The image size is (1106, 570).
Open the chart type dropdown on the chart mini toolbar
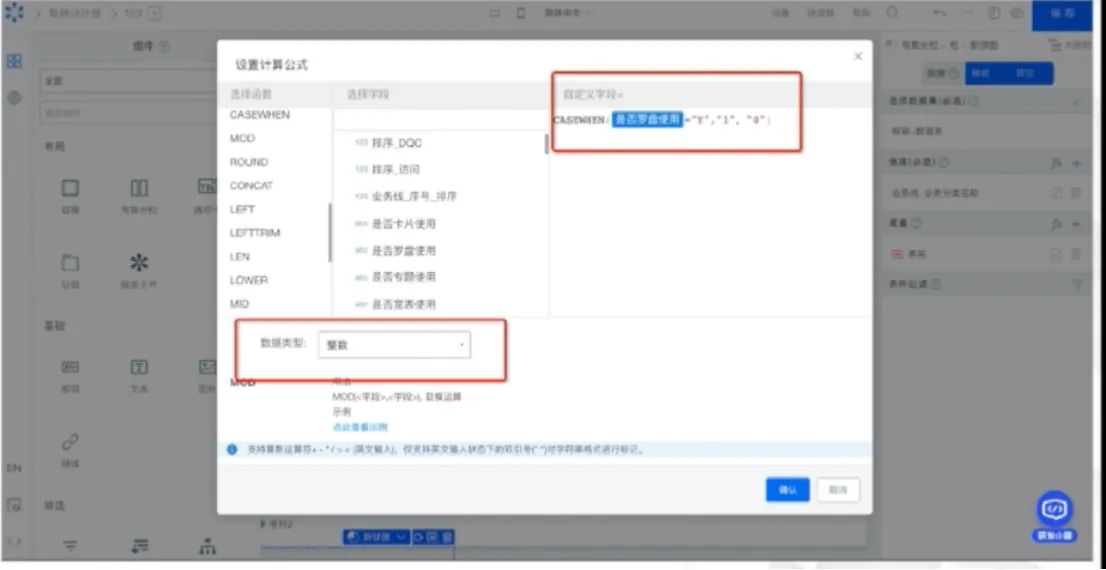[376, 537]
